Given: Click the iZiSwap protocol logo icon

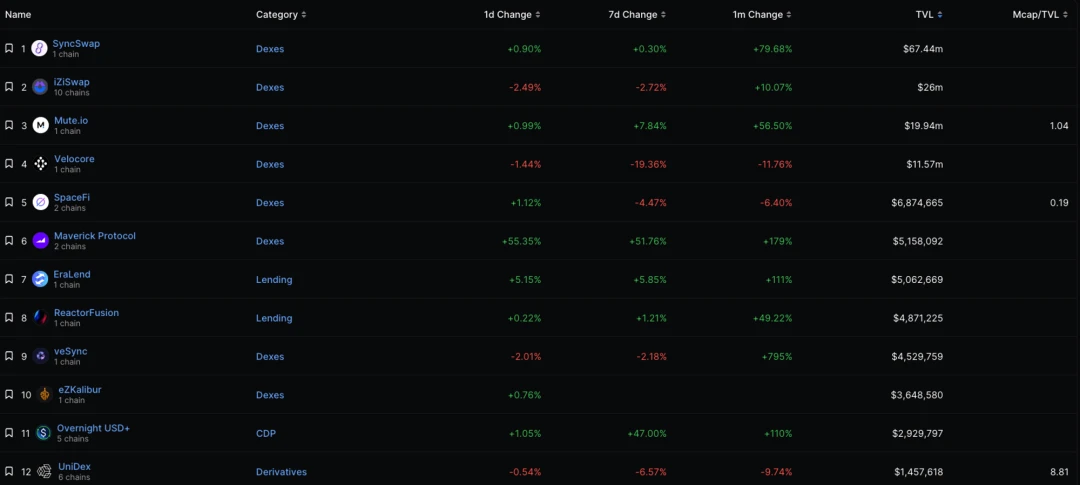Looking at the screenshot, I should tap(40, 87).
